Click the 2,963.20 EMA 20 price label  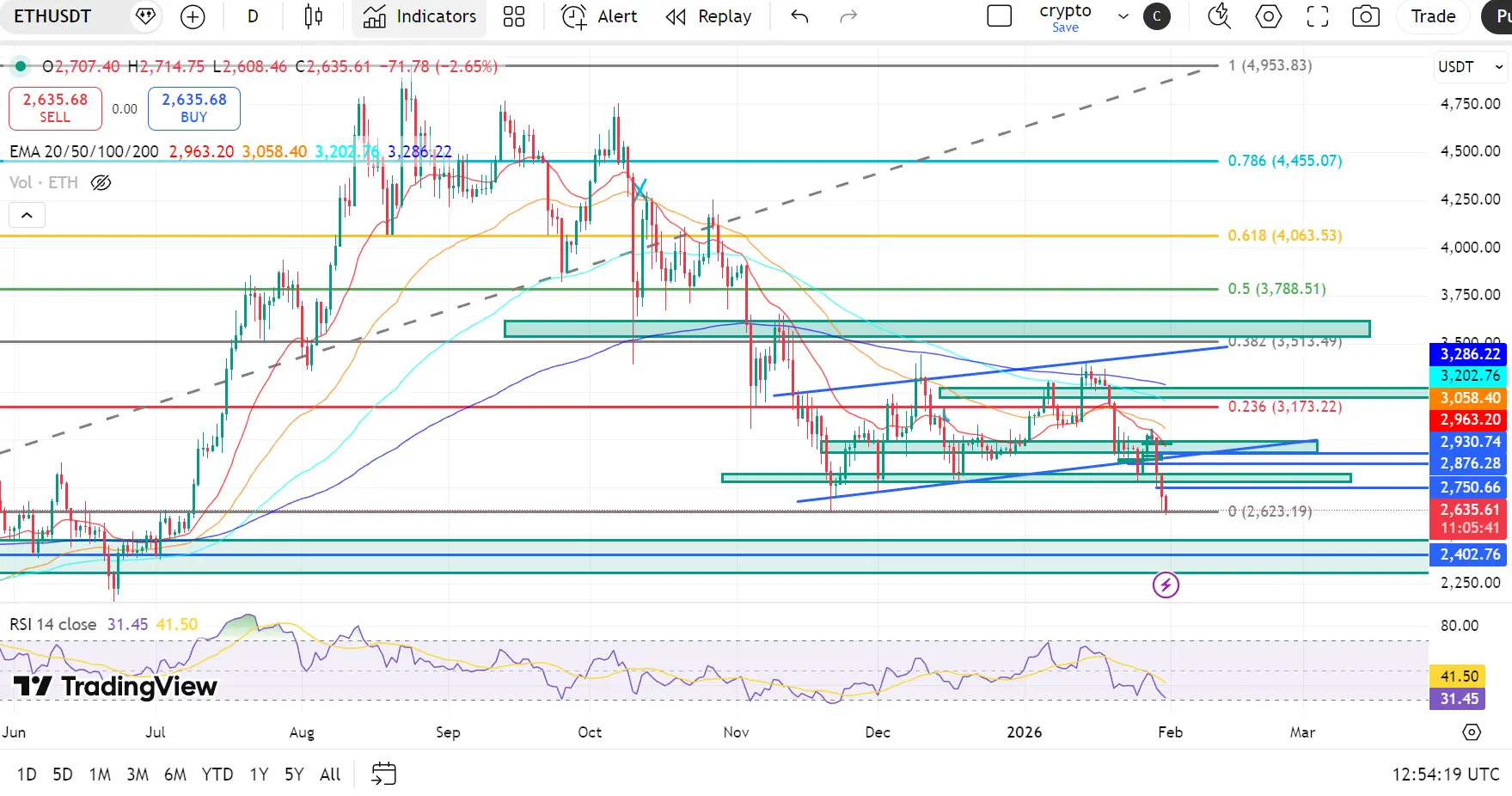tap(1470, 419)
